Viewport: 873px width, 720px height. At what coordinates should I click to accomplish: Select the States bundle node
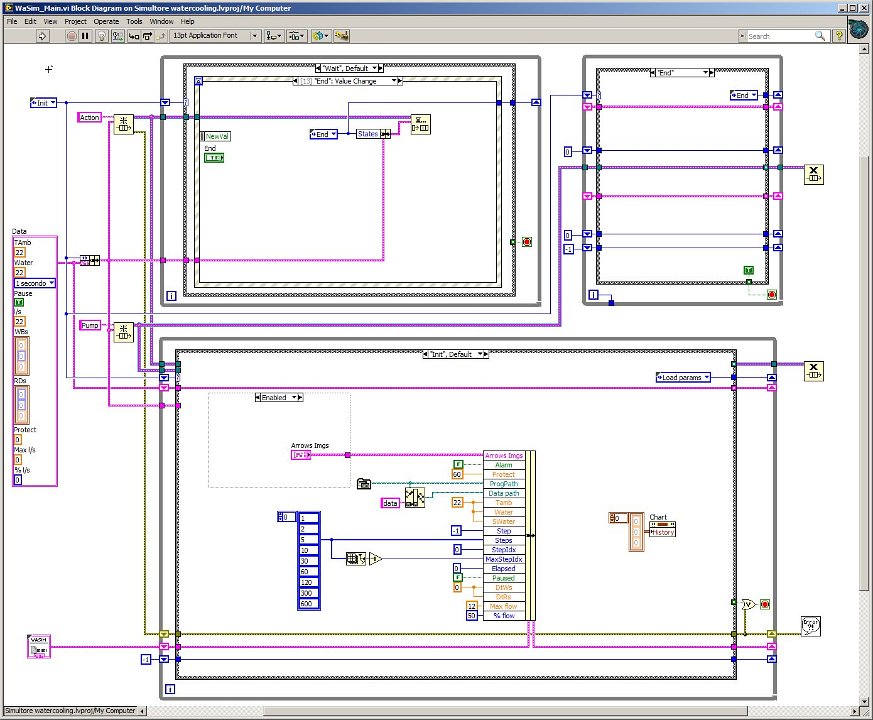(x=374, y=134)
